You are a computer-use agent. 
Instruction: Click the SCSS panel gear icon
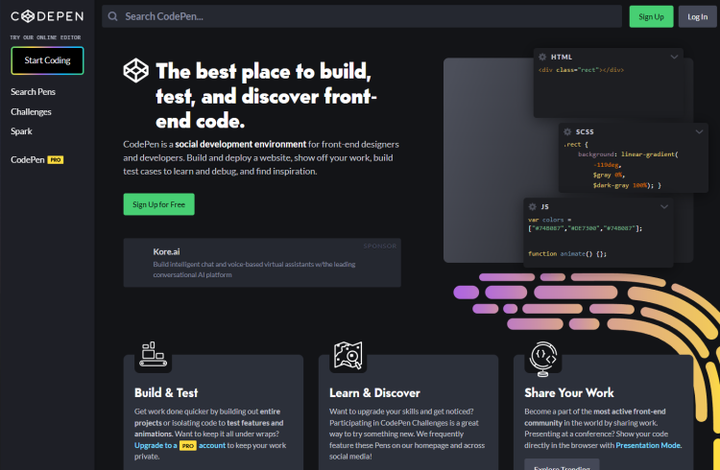(568, 132)
